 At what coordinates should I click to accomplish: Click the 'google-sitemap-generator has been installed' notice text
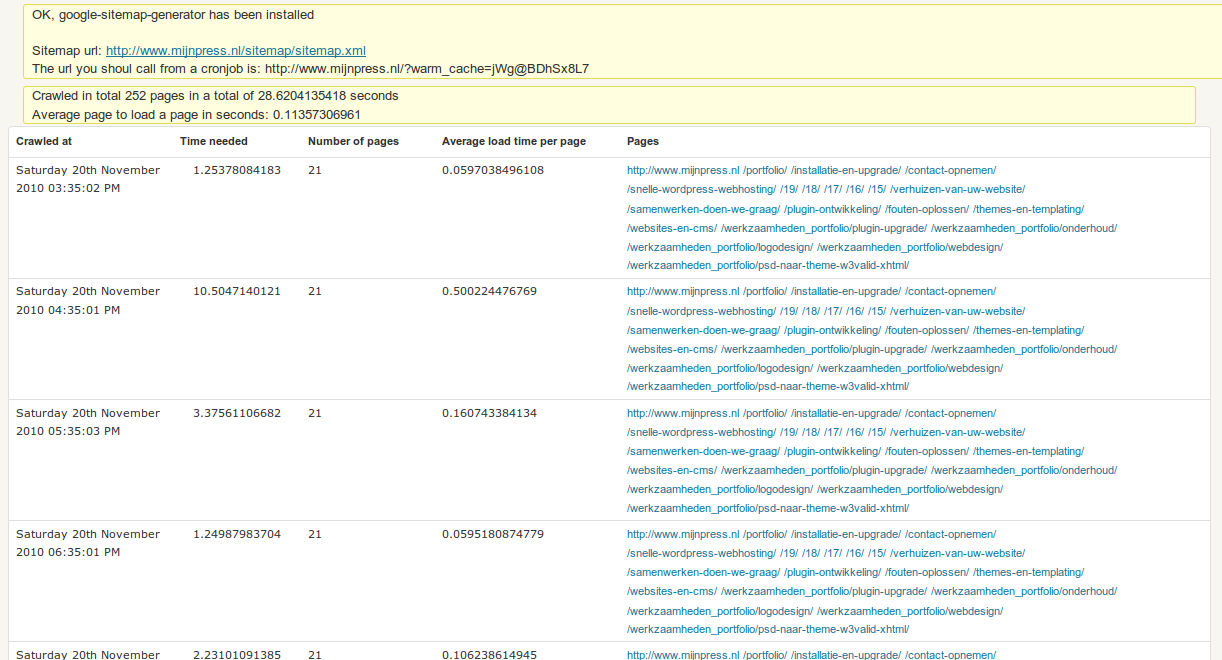[173, 15]
